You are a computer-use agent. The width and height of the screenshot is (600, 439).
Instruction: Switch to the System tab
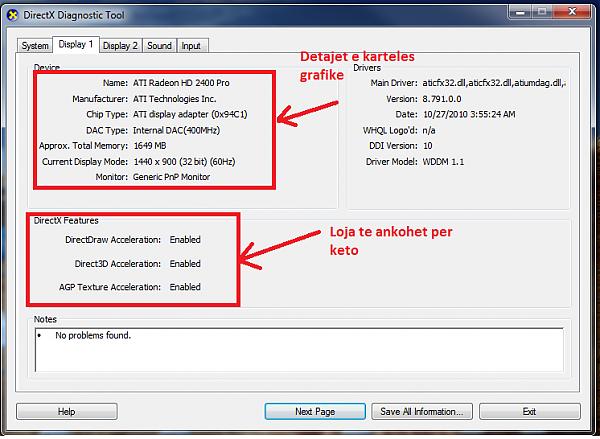point(35,46)
